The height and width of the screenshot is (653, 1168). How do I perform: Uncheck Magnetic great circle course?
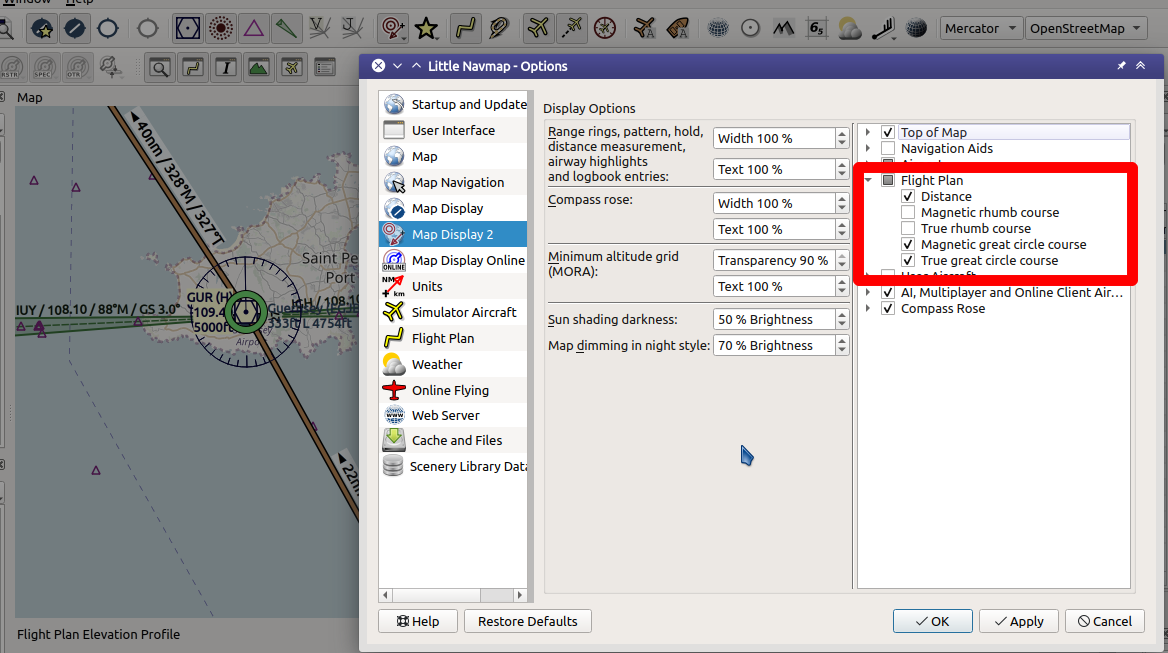(x=908, y=244)
